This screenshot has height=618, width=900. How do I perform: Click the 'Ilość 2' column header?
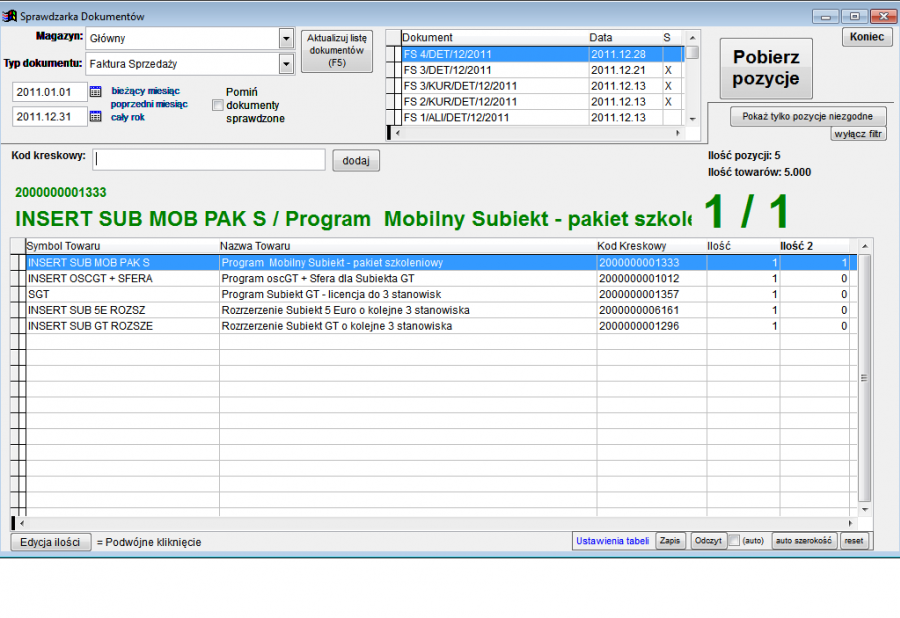tap(814, 246)
